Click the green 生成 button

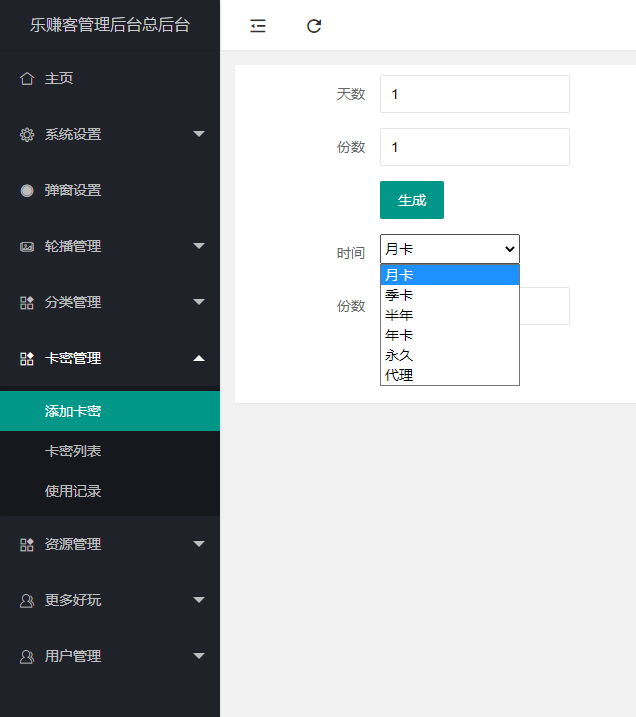(412, 200)
